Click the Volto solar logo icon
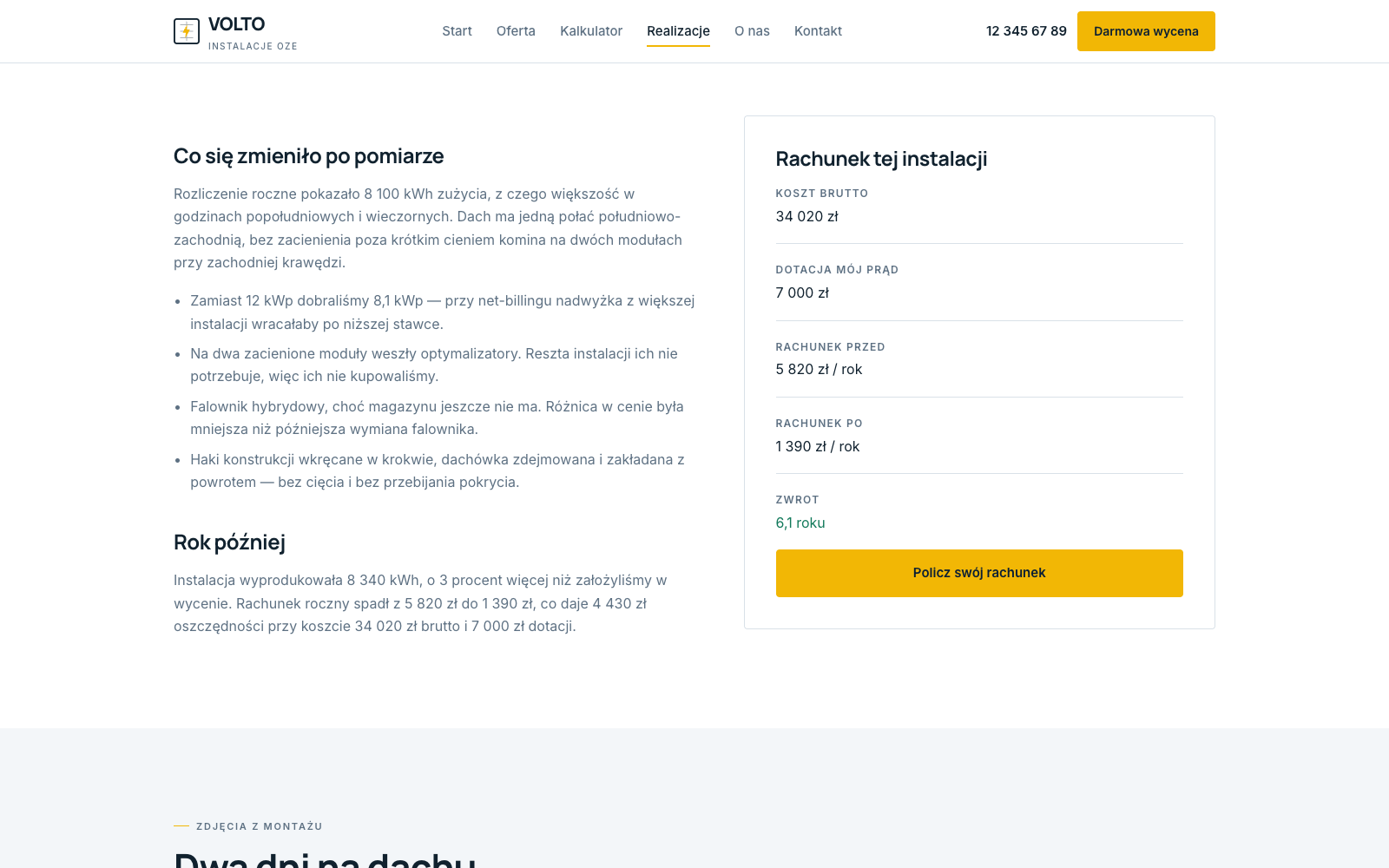Viewport: 1389px width, 868px height. [x=187, y=31]
